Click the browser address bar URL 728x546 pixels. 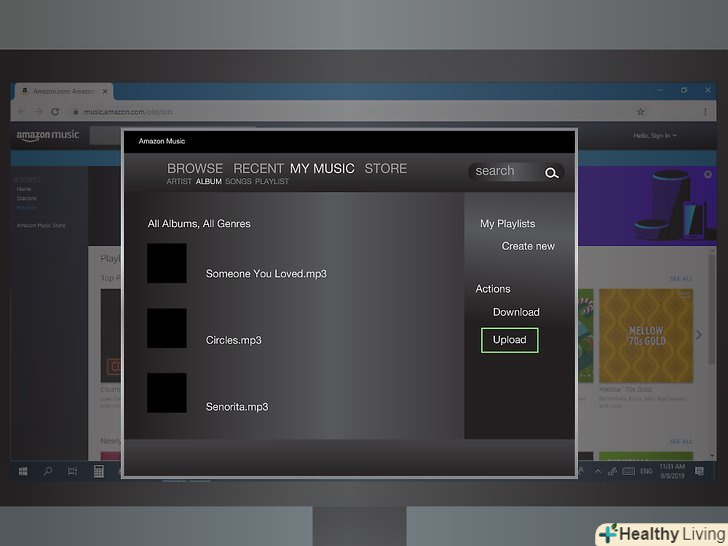coord(128,112)
